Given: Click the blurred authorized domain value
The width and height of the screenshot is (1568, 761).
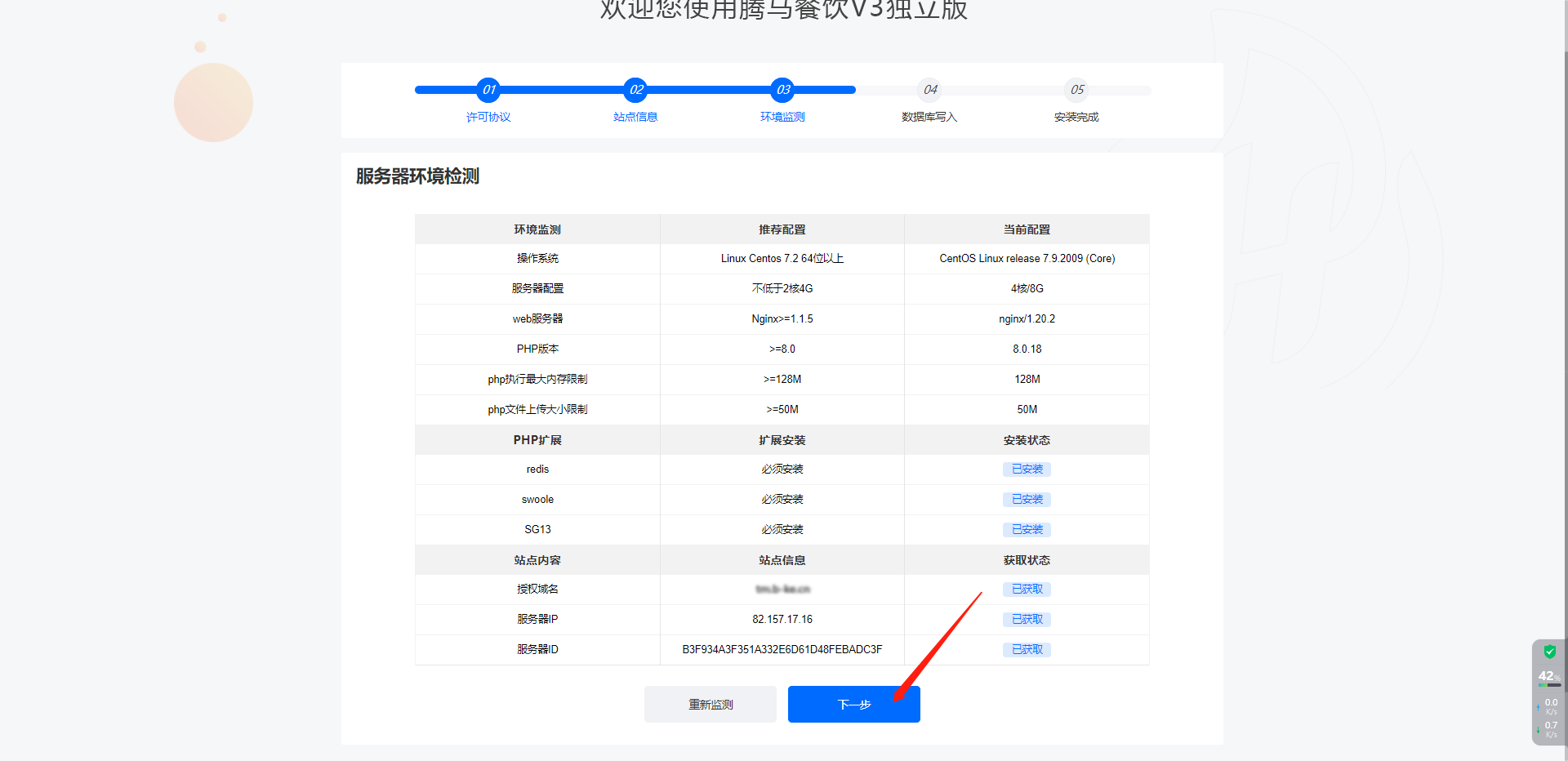Looking at the screenshot, I should 782,590.
